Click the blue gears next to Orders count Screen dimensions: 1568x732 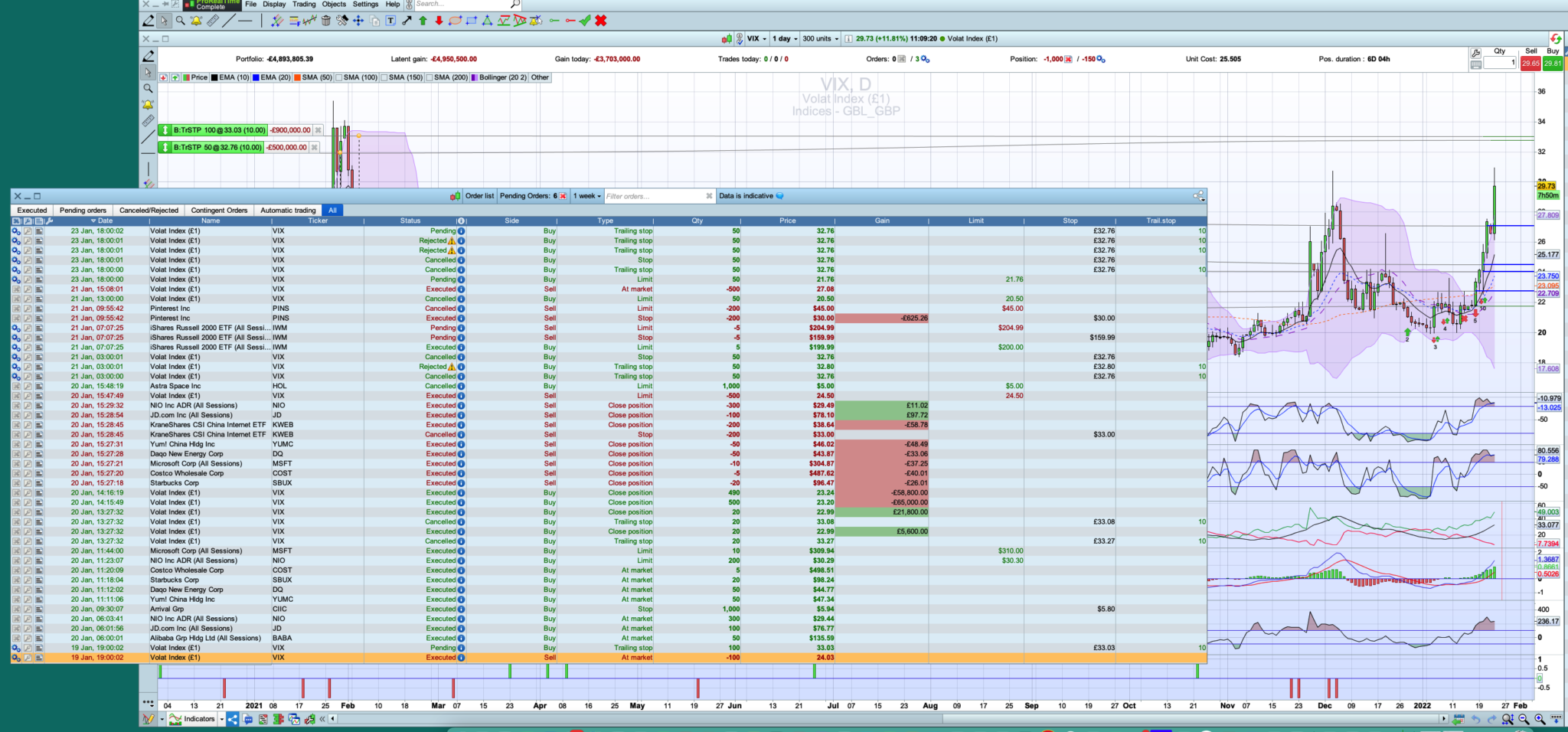(925, 59)
